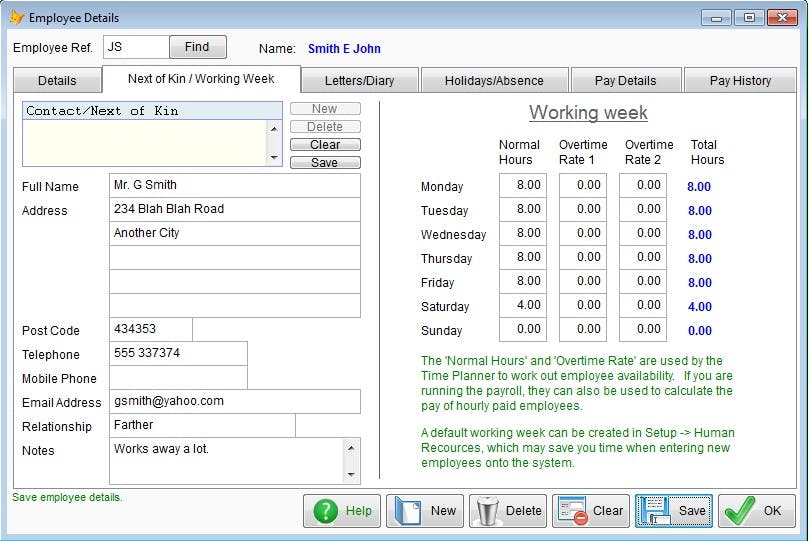Viewport: 809px width, 541px height.
Task: Click Tuesday Normal Hours field
Action: tap(523, 209)
